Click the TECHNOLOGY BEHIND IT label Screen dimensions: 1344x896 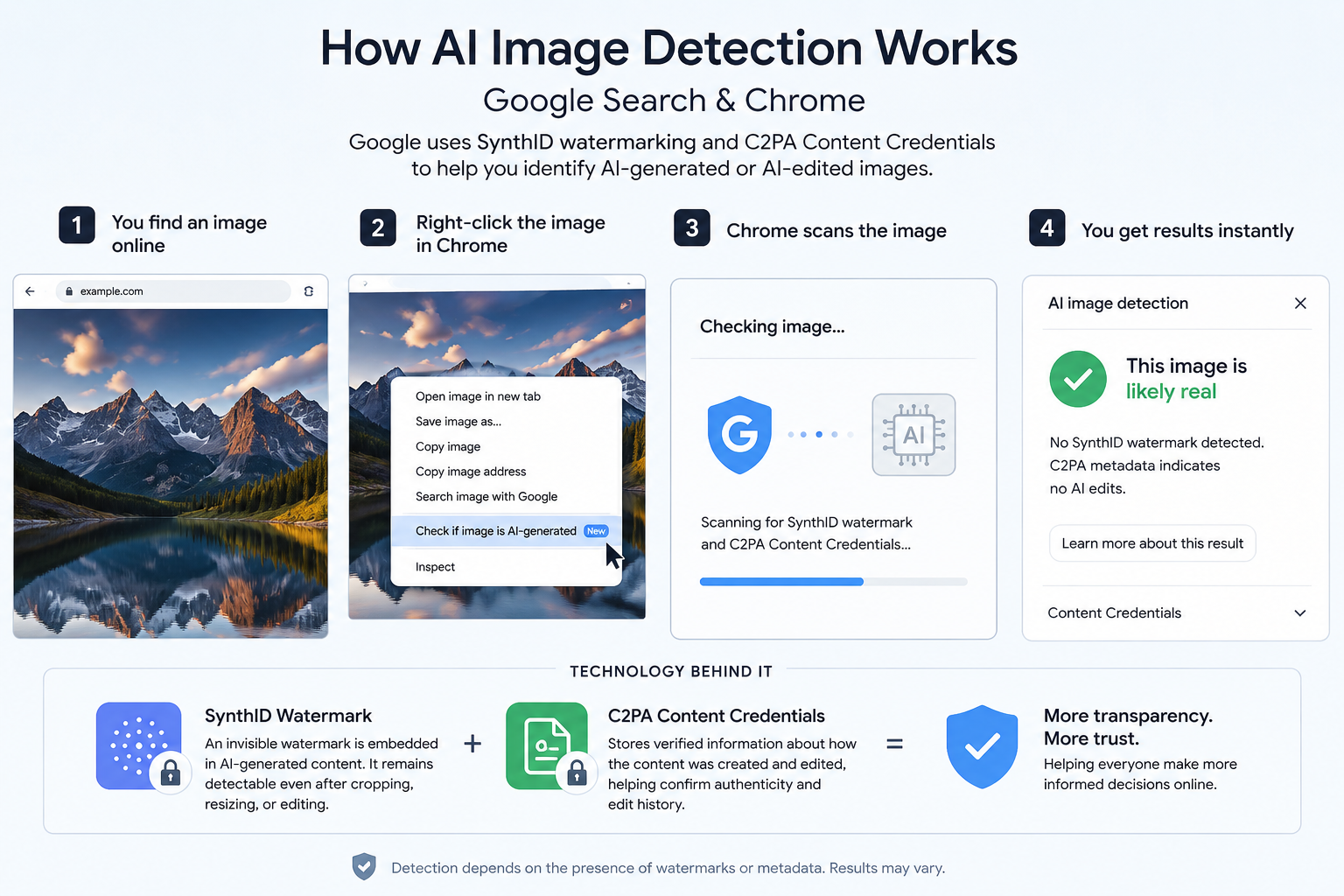point(671,672)
